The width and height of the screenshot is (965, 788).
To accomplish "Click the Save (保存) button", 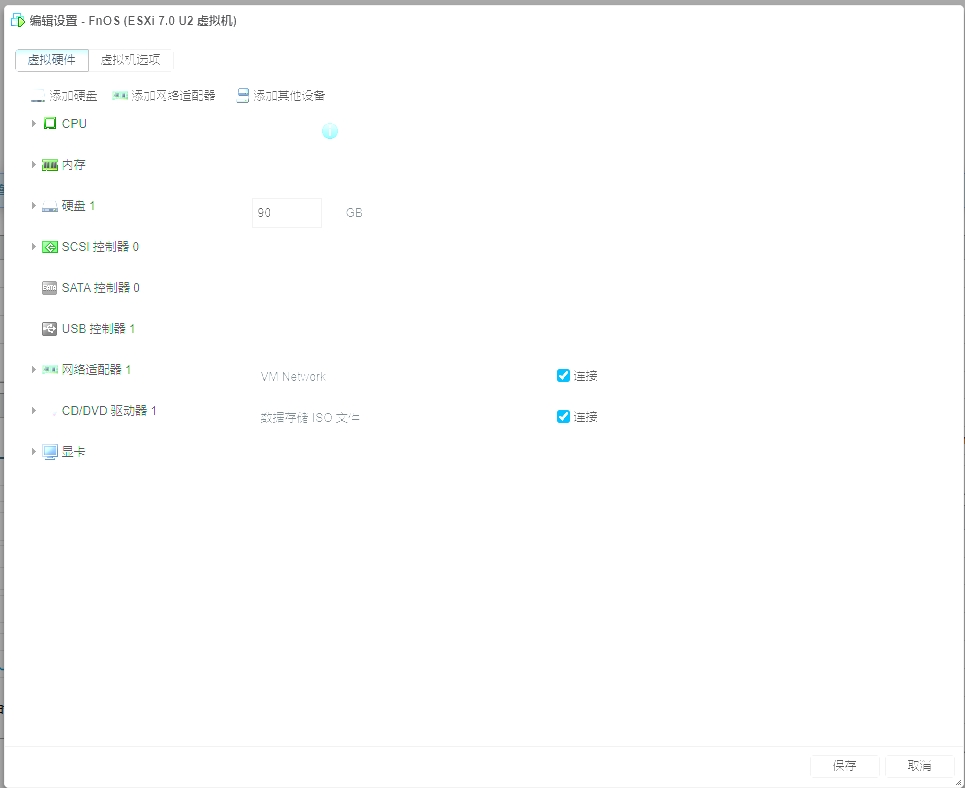I will tap(844, 766).
